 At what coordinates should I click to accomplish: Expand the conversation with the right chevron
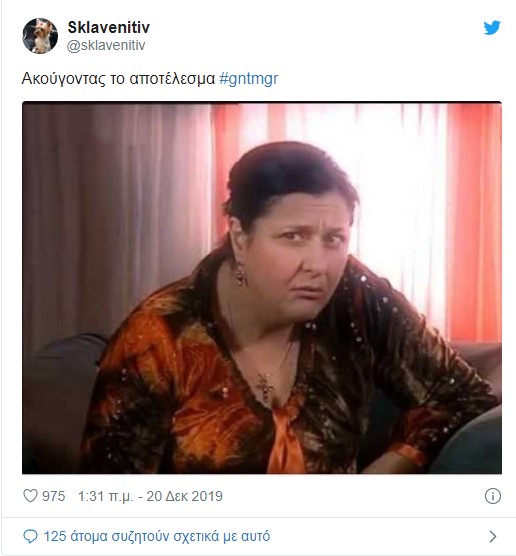click(493, 536)
